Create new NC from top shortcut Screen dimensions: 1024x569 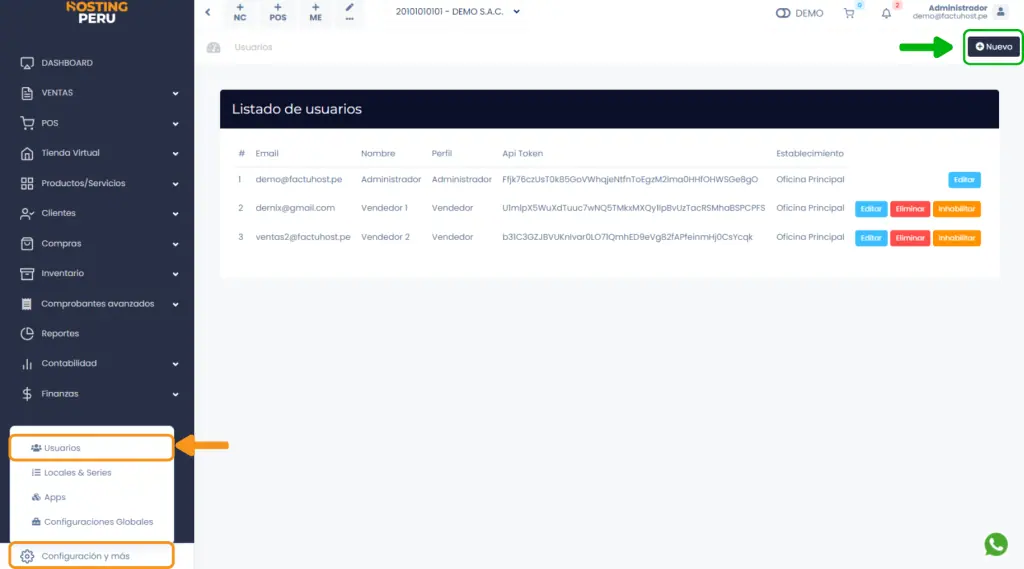[x=240, y=12]
